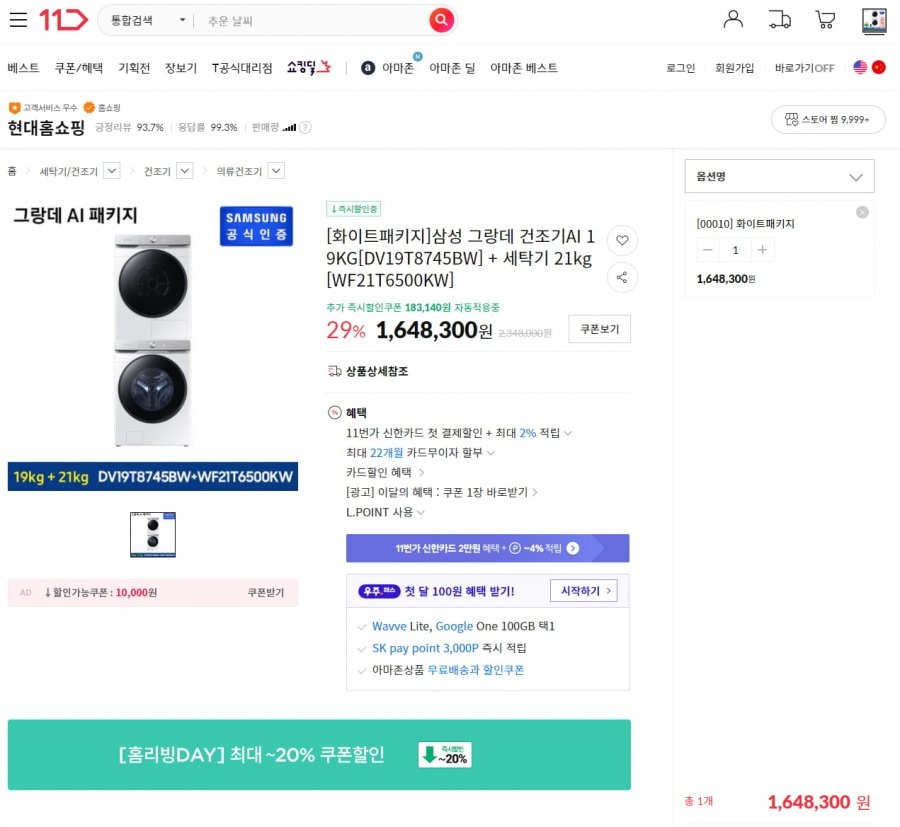Select the product thumbnail image

[153, 534]
